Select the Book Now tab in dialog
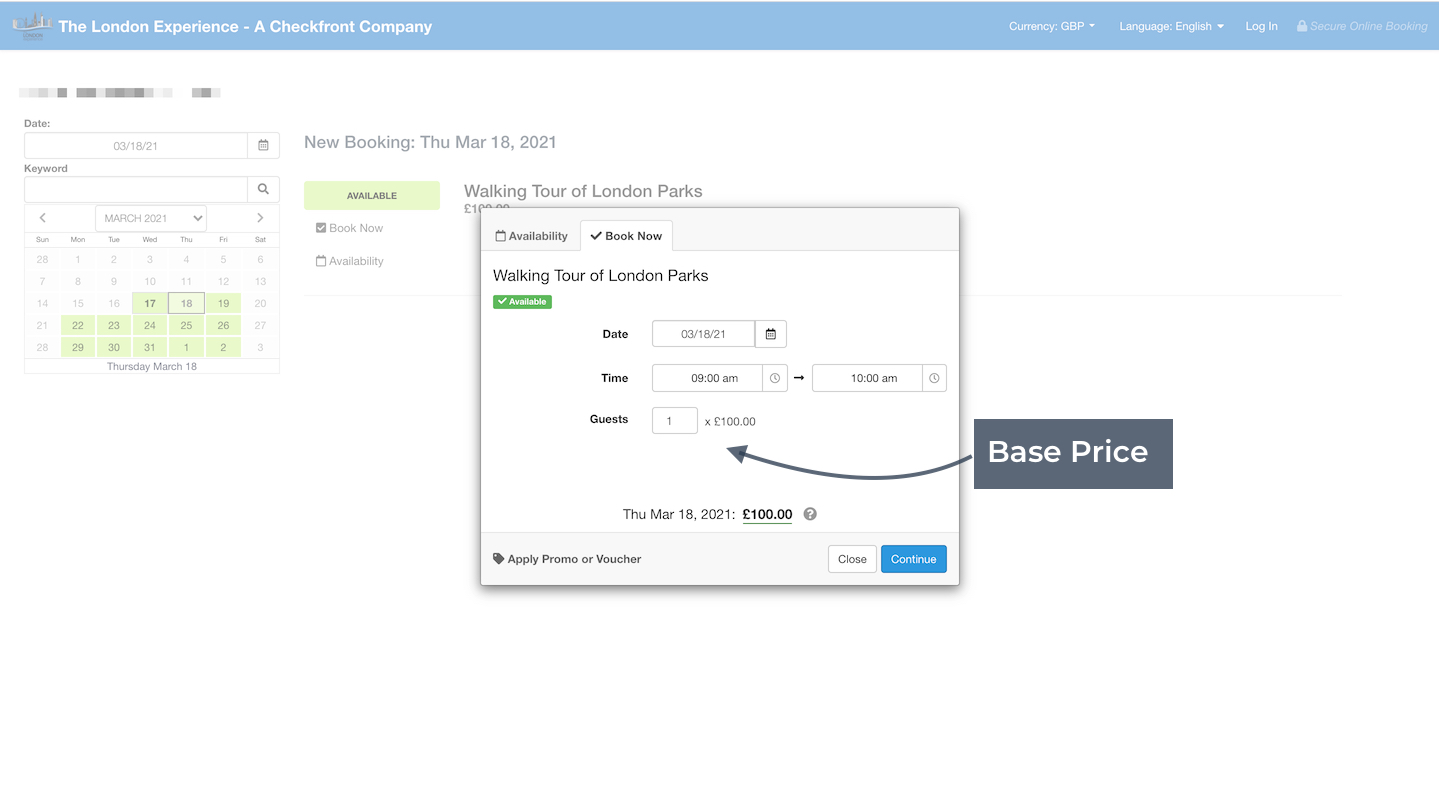 (x=626, y=236)
